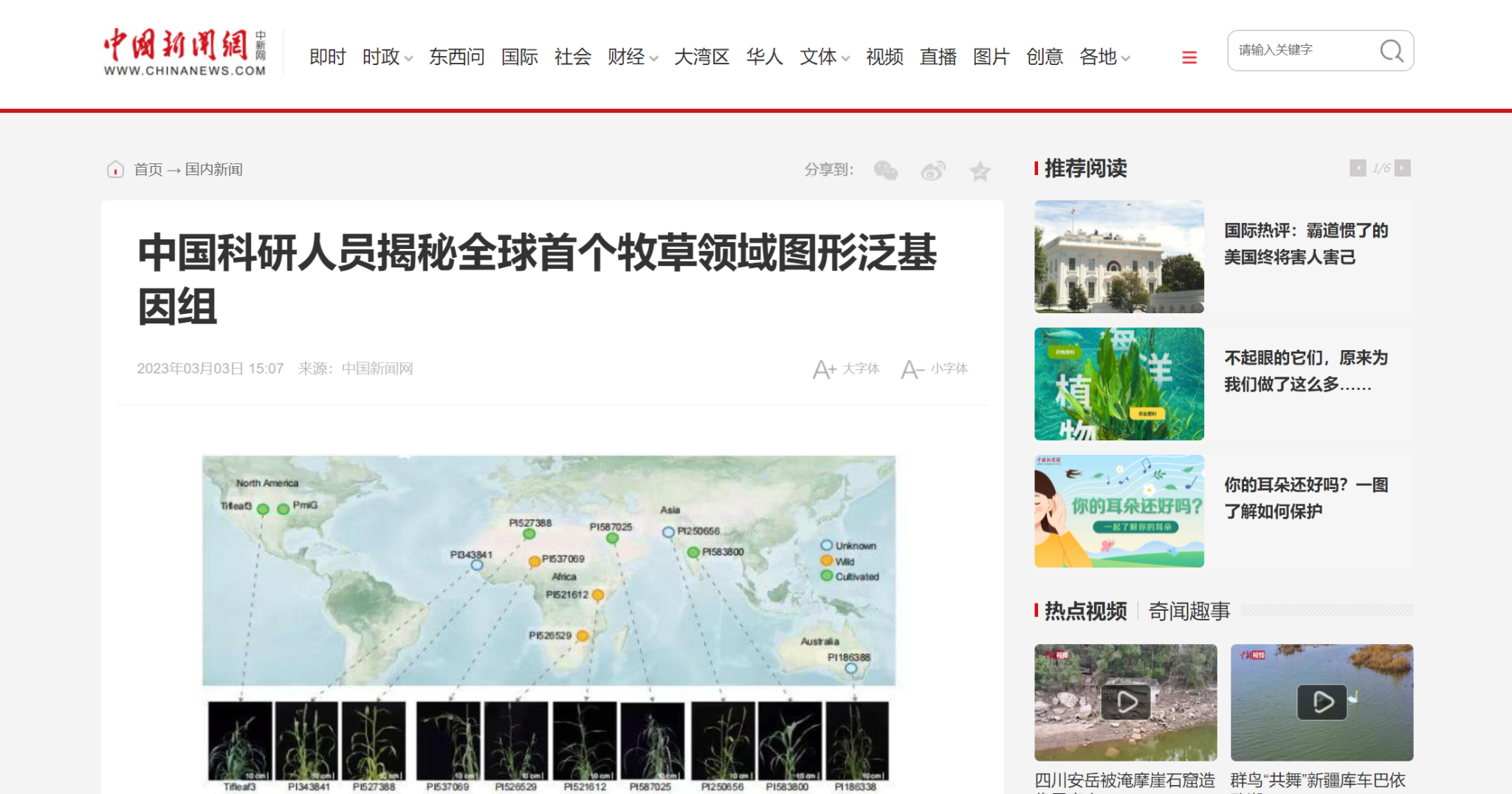Screen dimensions: 1512x794
Task: Open the 国内新闻 breadcrumb link
Action: (x=213, y=170)
